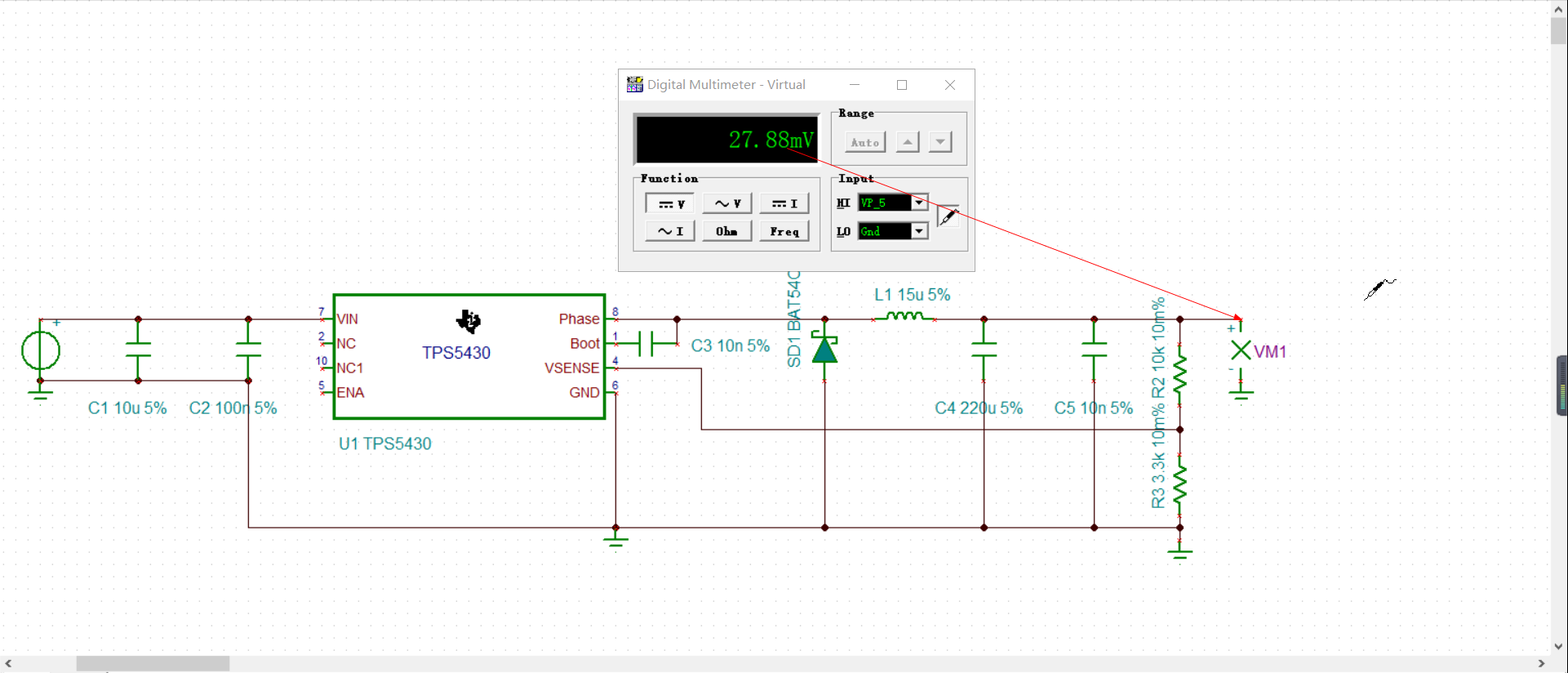Click the 'C5 10n 5%' label
This screenshot has width=1568, height=673.
pyautogui.click(x=1094, y=408)
